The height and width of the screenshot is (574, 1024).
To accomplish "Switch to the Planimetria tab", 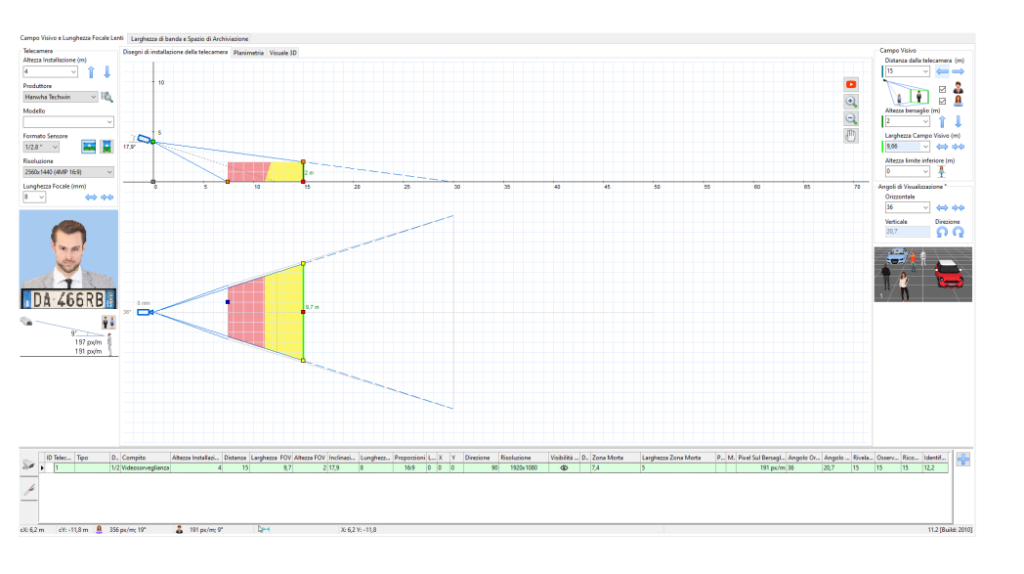I will [x=248, y=52].
